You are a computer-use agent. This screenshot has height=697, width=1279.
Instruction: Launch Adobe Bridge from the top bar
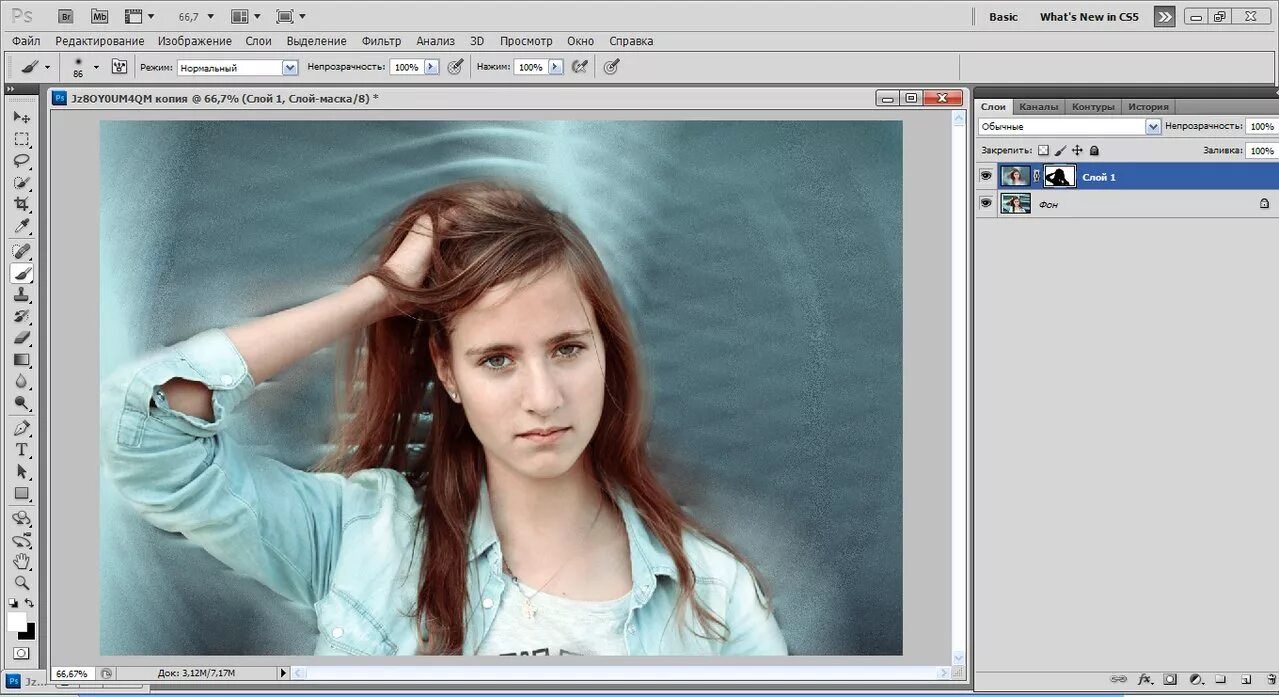coord(66,17)
